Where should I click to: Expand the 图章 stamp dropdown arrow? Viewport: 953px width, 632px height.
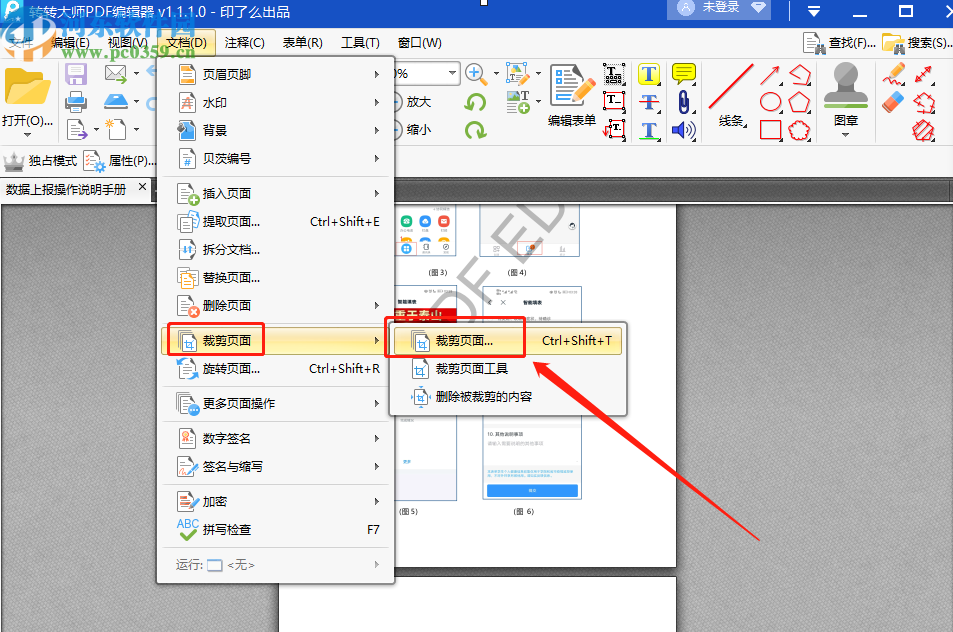click(845, 133)
